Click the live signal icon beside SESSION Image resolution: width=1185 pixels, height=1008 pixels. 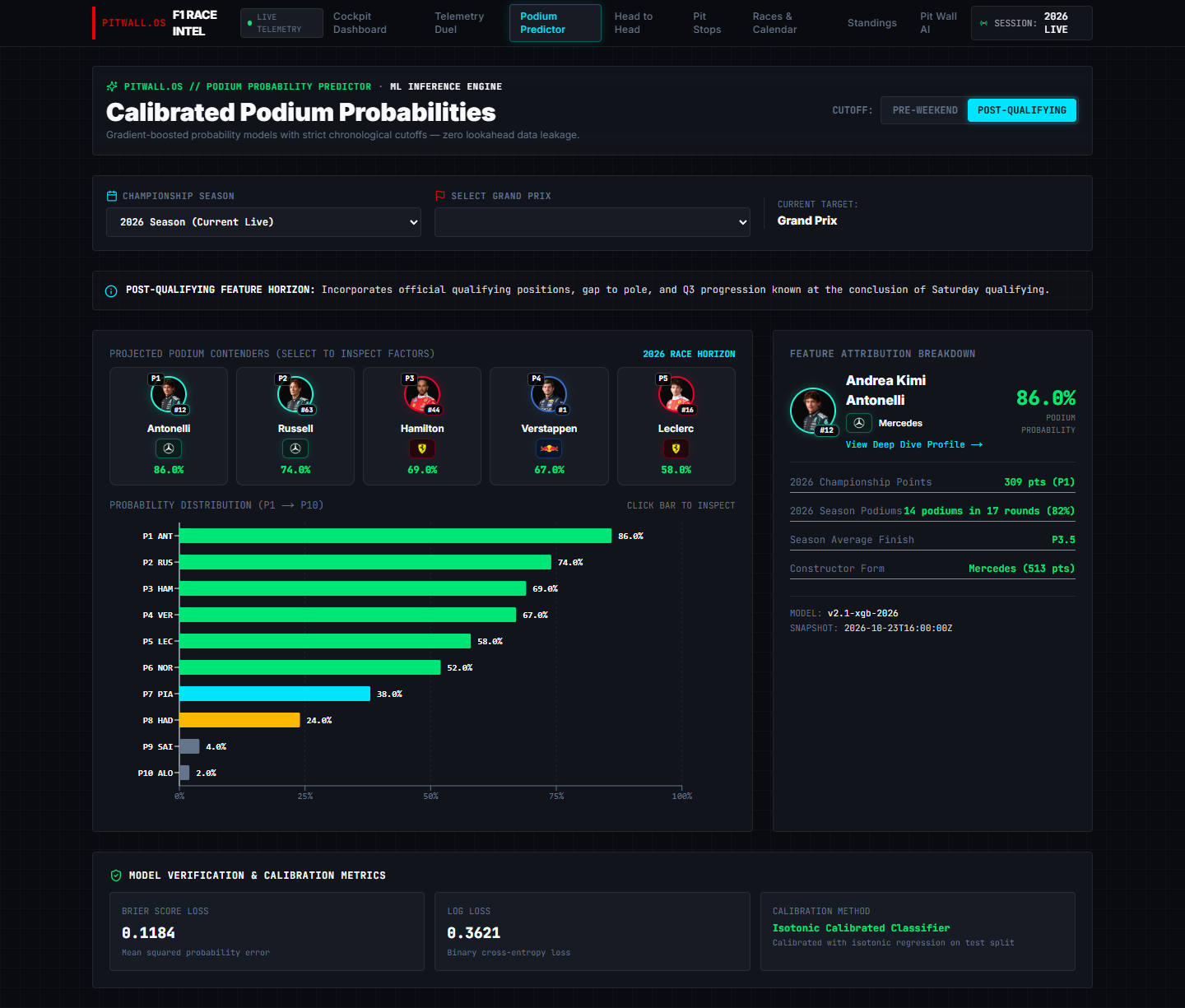click(983, 23)
